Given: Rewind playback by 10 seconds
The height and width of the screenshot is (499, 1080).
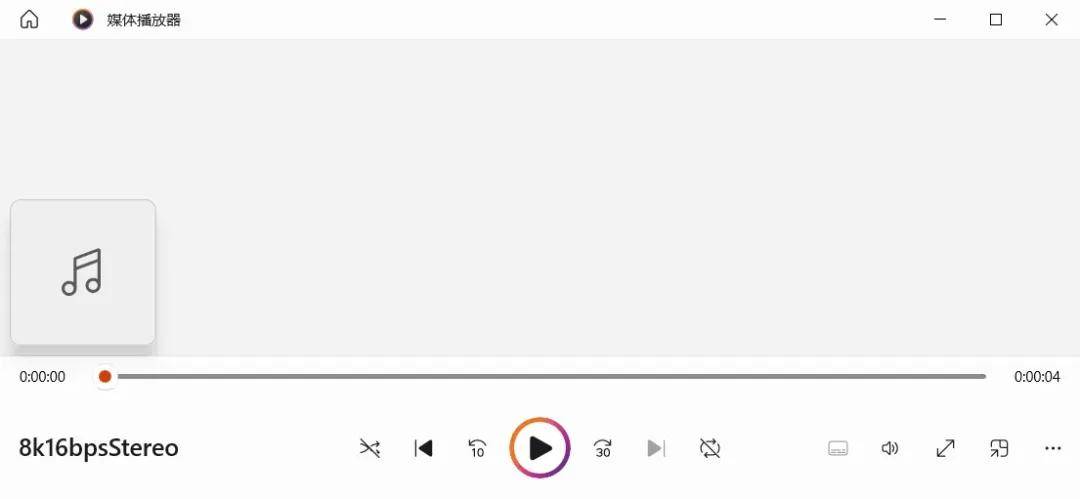Looking at the screenshot, I should (477, 449).
